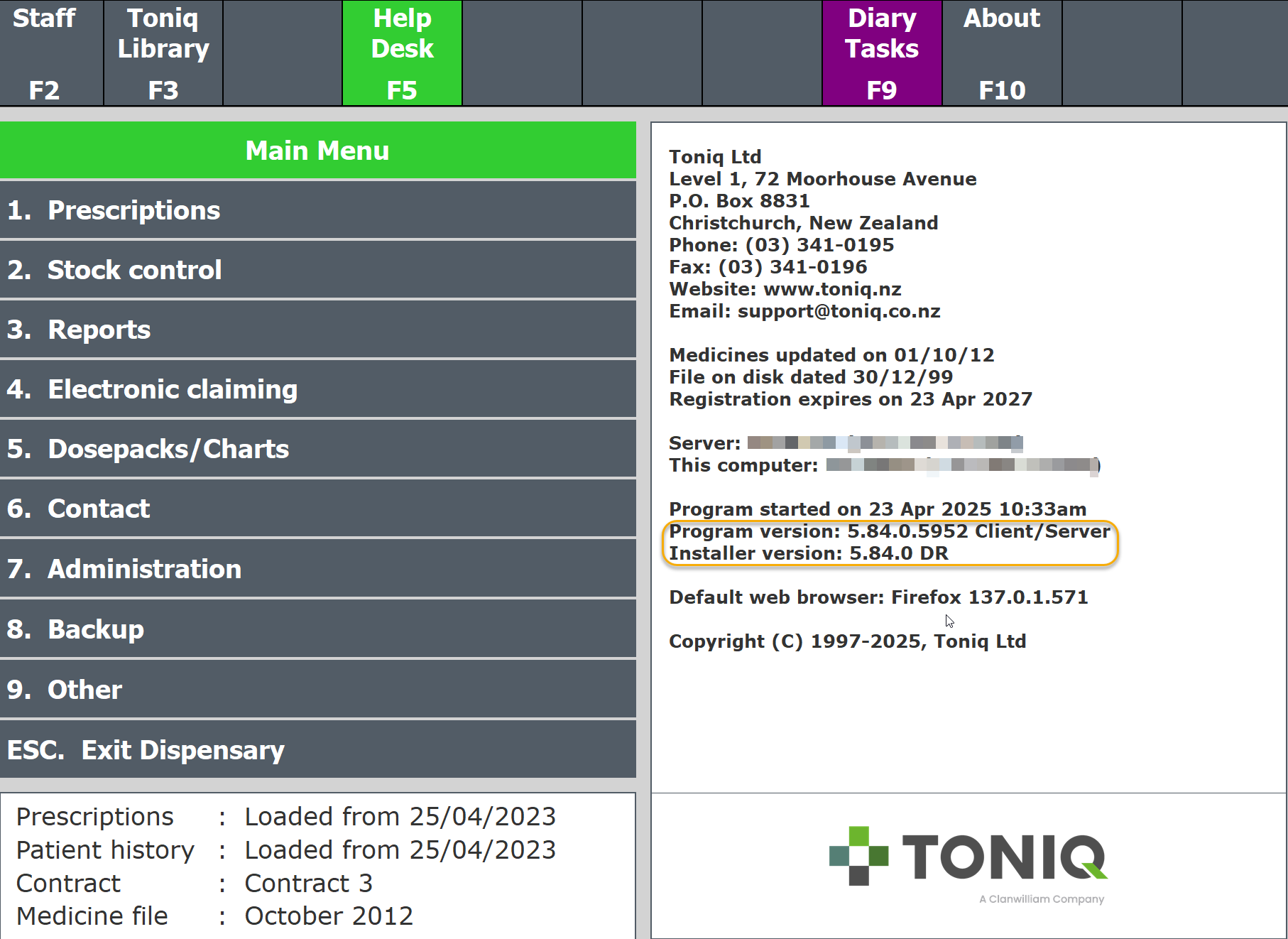Click the Contract 3 status value
1288x939 pixels.
(x=309, y=884)
